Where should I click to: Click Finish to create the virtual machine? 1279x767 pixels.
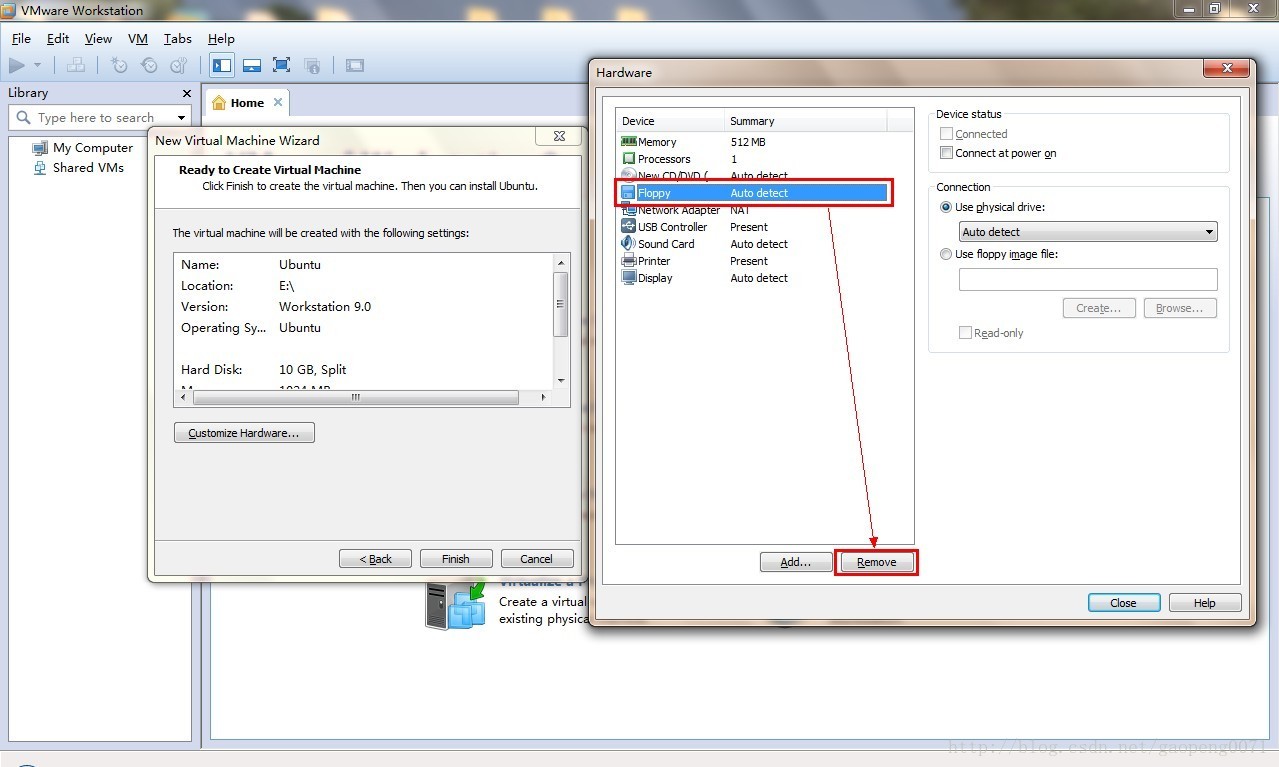(456, 559)
